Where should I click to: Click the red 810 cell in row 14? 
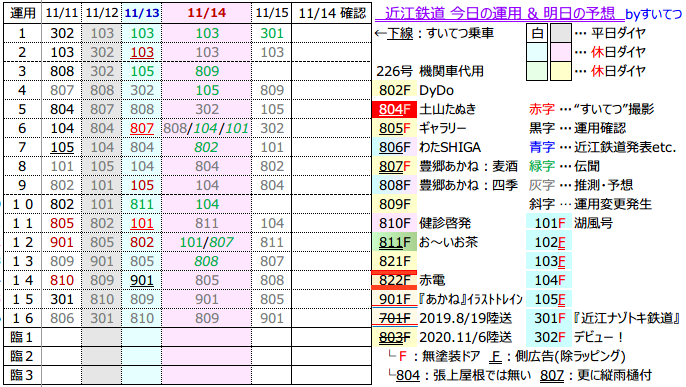point(62,280)
